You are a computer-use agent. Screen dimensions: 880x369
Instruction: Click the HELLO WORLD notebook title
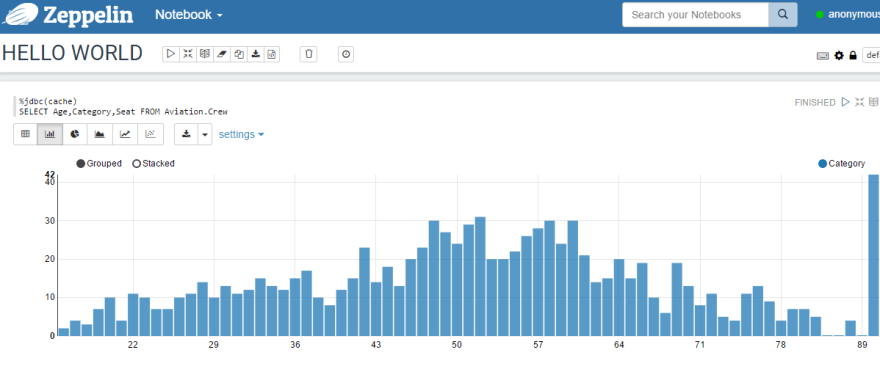pos(72,53)
